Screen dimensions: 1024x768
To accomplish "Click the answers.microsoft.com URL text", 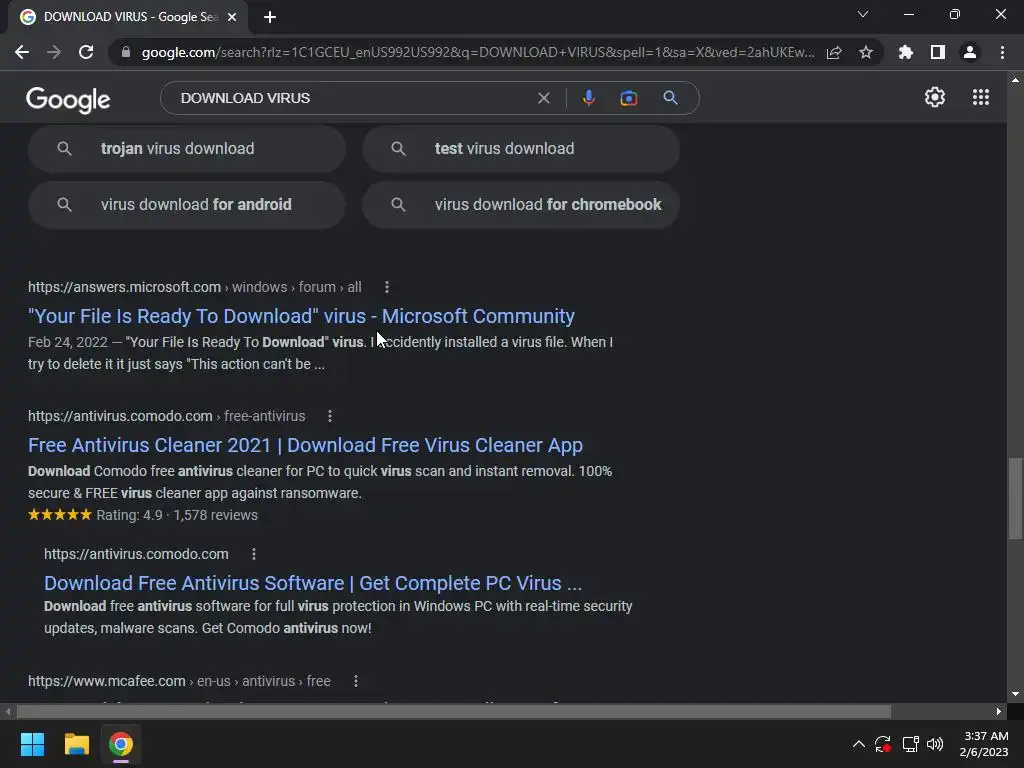I will 124,287.
